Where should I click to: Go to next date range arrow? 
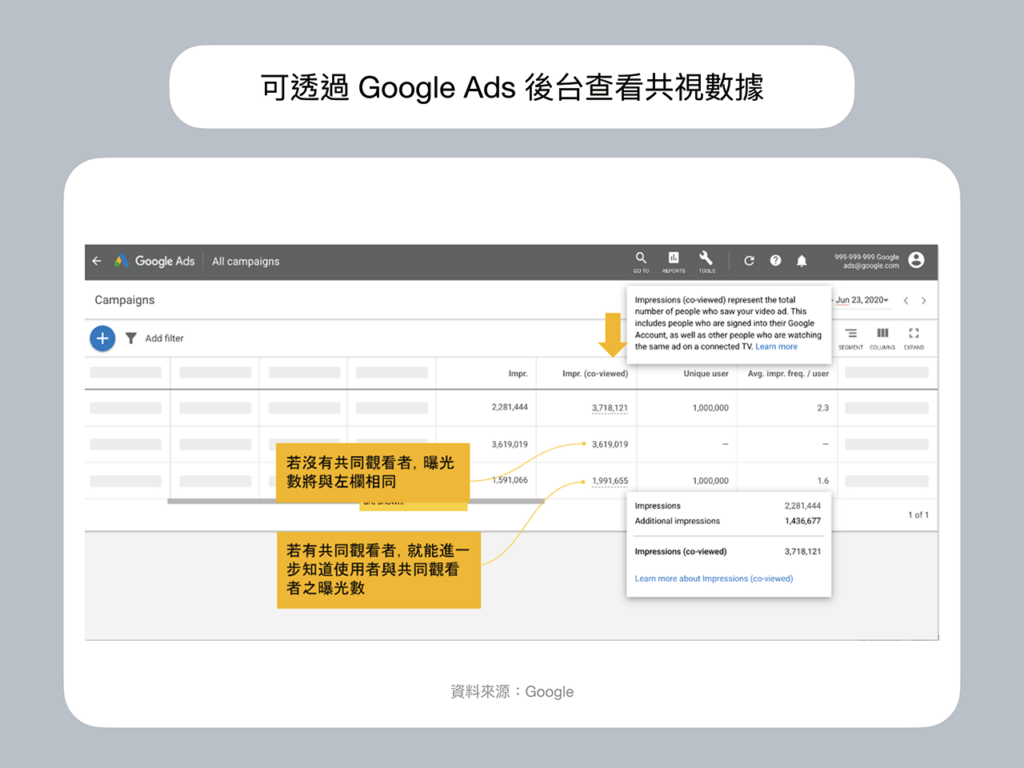click(923, 300)
